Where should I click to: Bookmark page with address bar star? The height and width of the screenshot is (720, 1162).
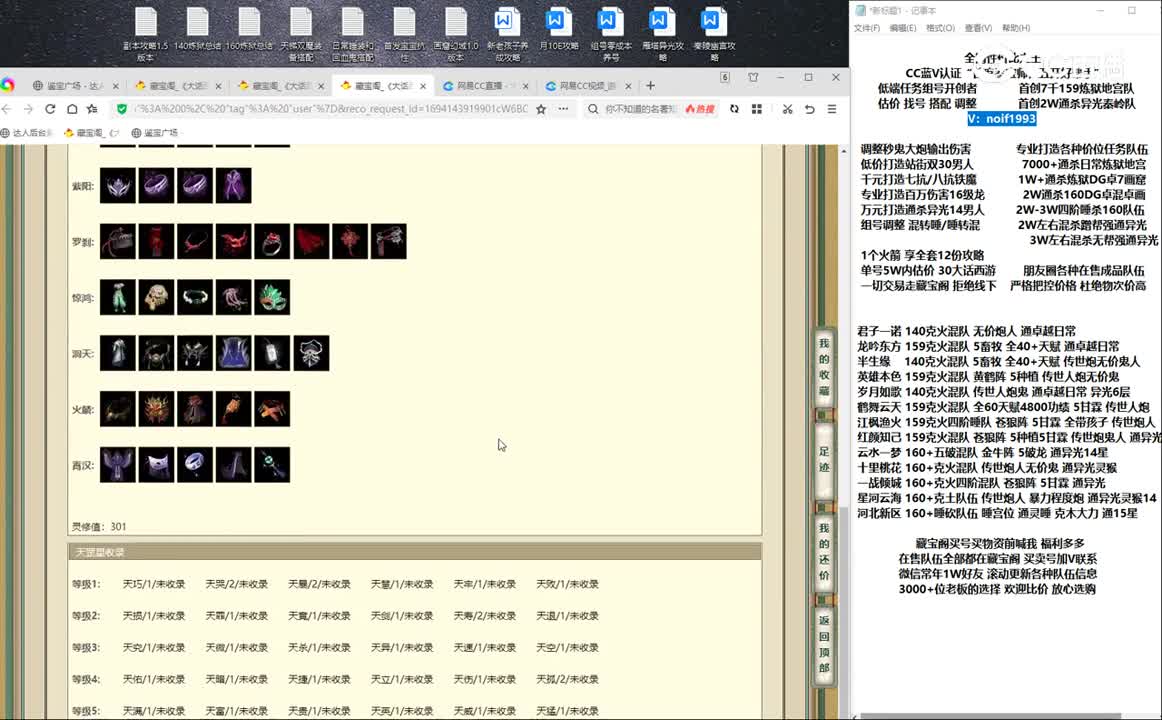click(541, 109)
